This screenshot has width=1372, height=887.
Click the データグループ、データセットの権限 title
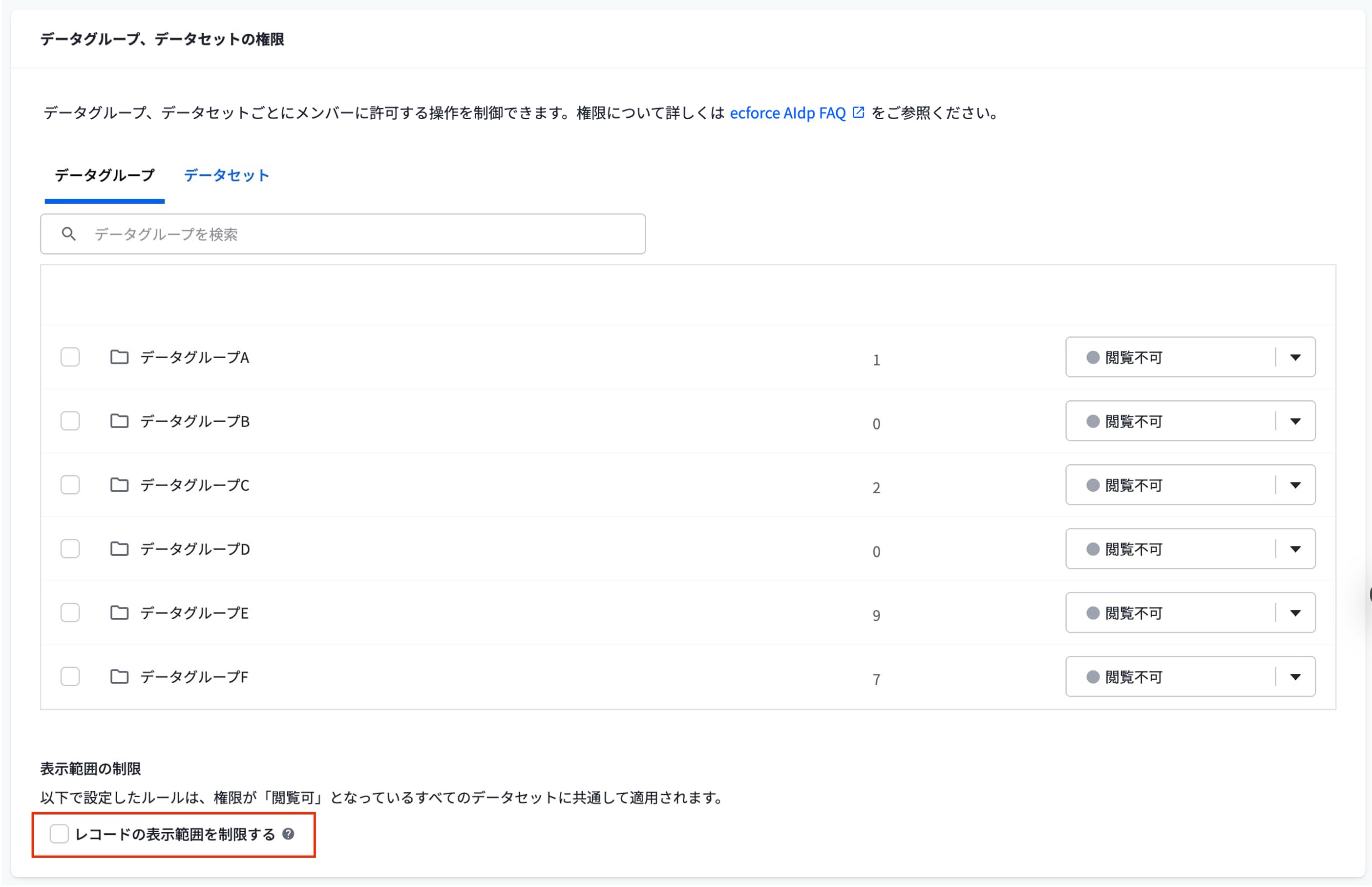tap(162, 39)
